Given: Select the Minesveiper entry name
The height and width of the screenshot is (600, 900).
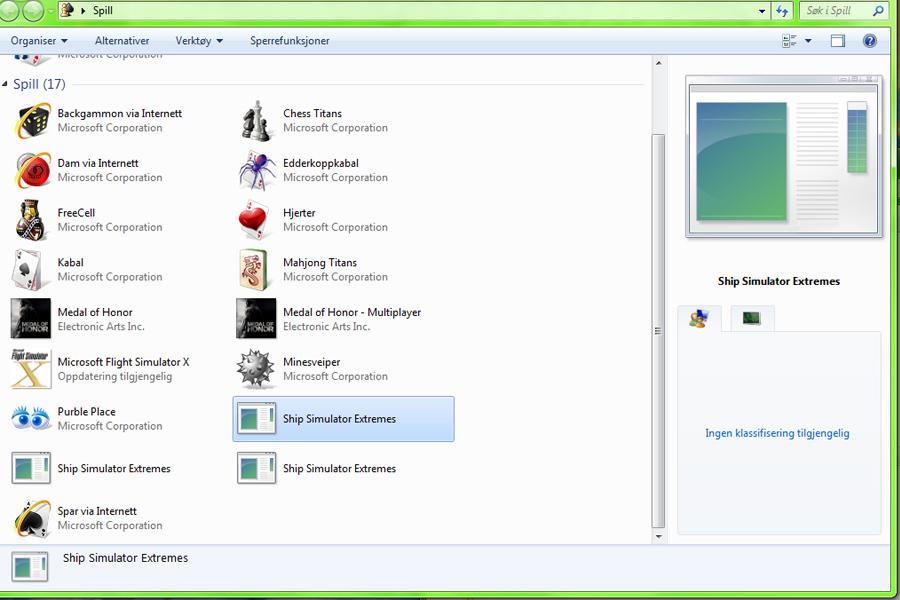Looking at the screenshot, I should [x=312, y=362].
